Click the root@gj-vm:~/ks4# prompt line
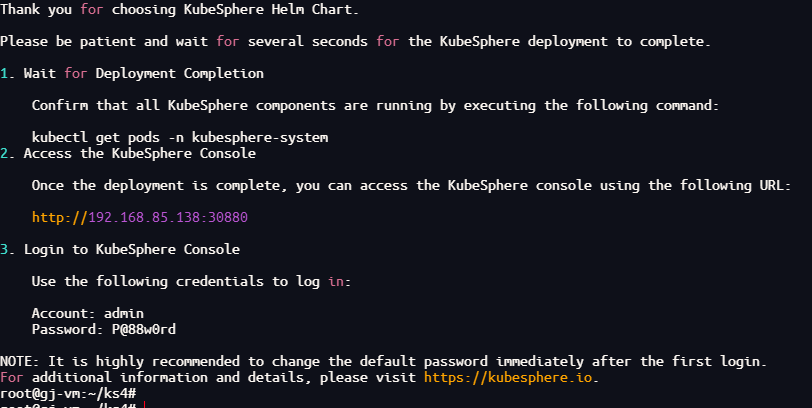Image resolution: width=812 pixels, height=408 pixels. 68,393
